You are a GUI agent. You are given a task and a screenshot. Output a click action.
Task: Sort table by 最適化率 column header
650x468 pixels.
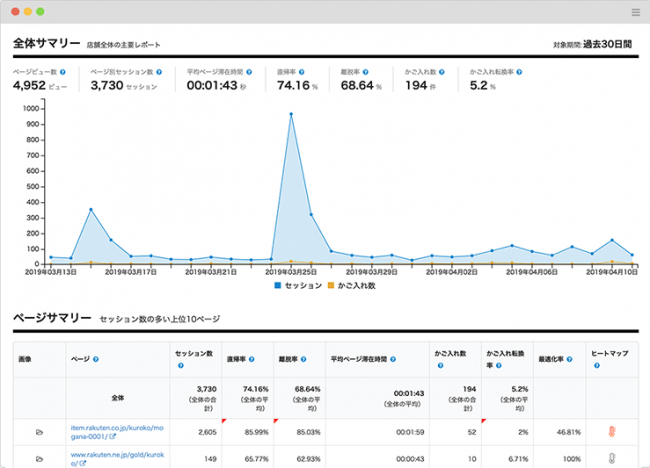click(x=552, y=354)
